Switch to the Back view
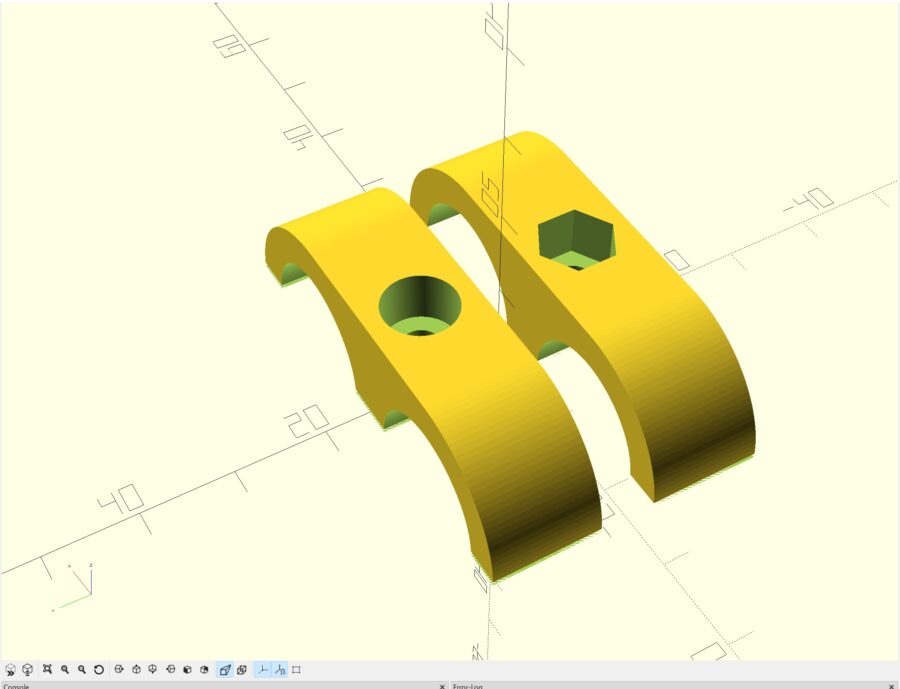The width and height of the screenshot is (900, 689). (x=204, y=670)
